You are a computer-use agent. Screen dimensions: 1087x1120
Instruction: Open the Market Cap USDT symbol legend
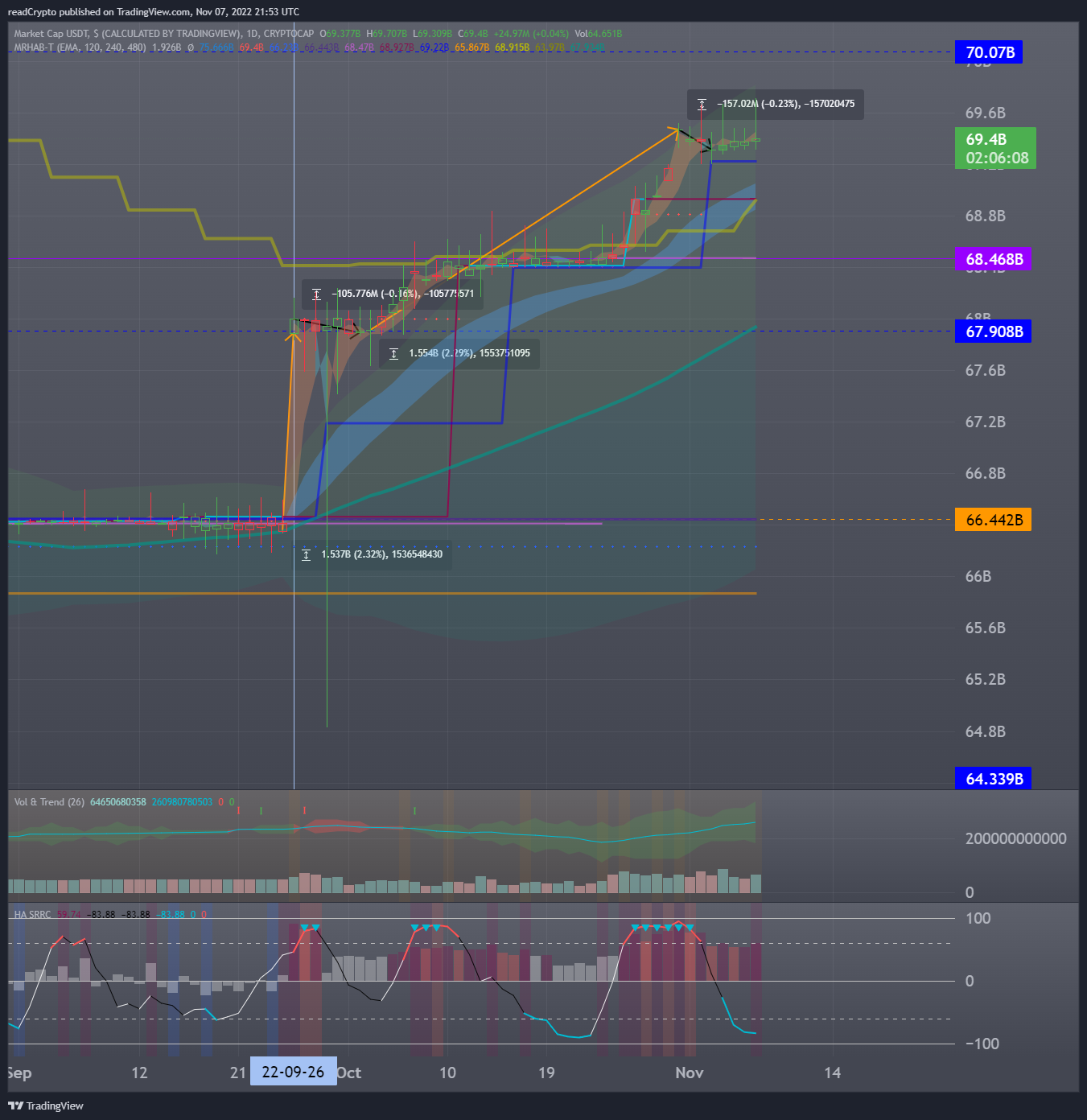click(x=163, y=34)
